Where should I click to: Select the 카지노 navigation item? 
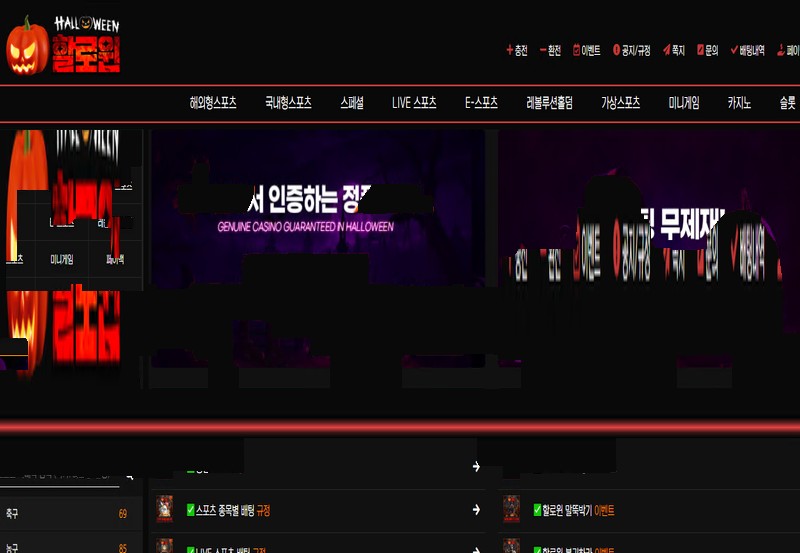click(740, 103)
